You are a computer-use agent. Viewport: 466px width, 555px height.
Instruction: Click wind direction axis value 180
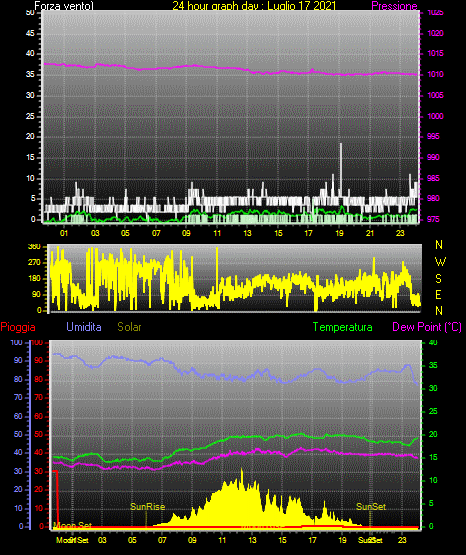click(34, 279)
